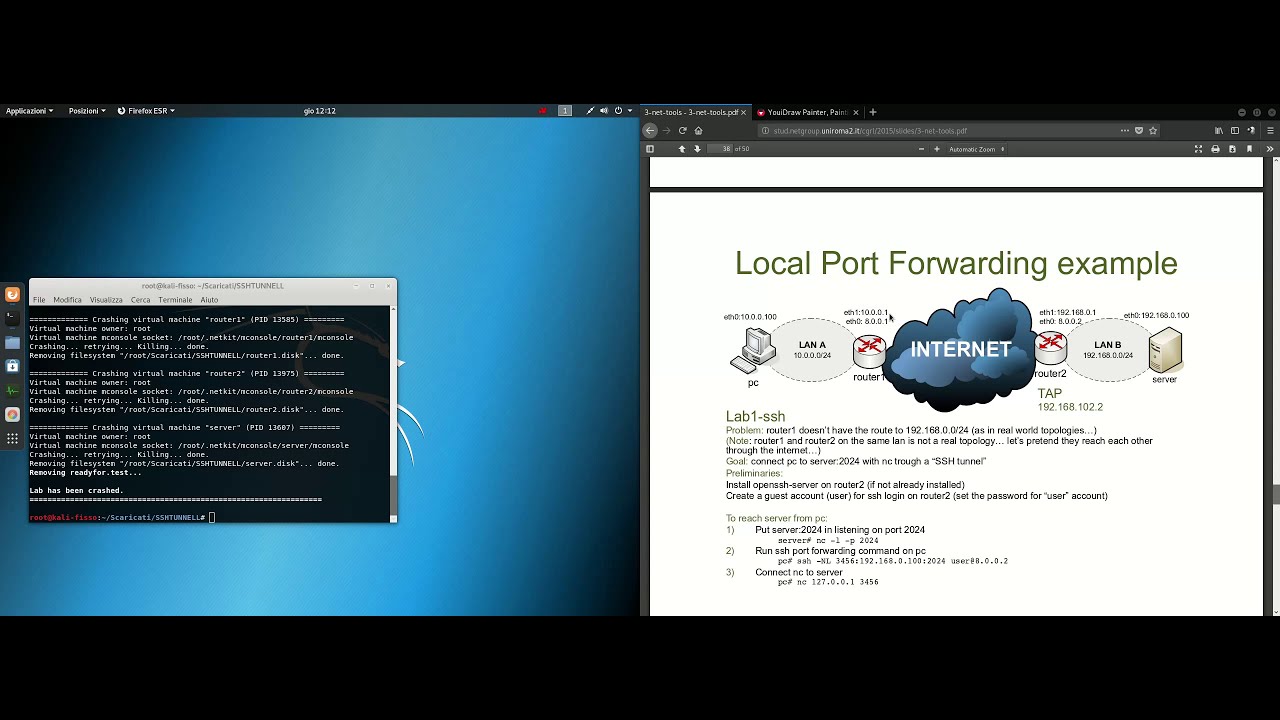Go to next PDF page
The image size is (1280, 720).
coord(697,149)
